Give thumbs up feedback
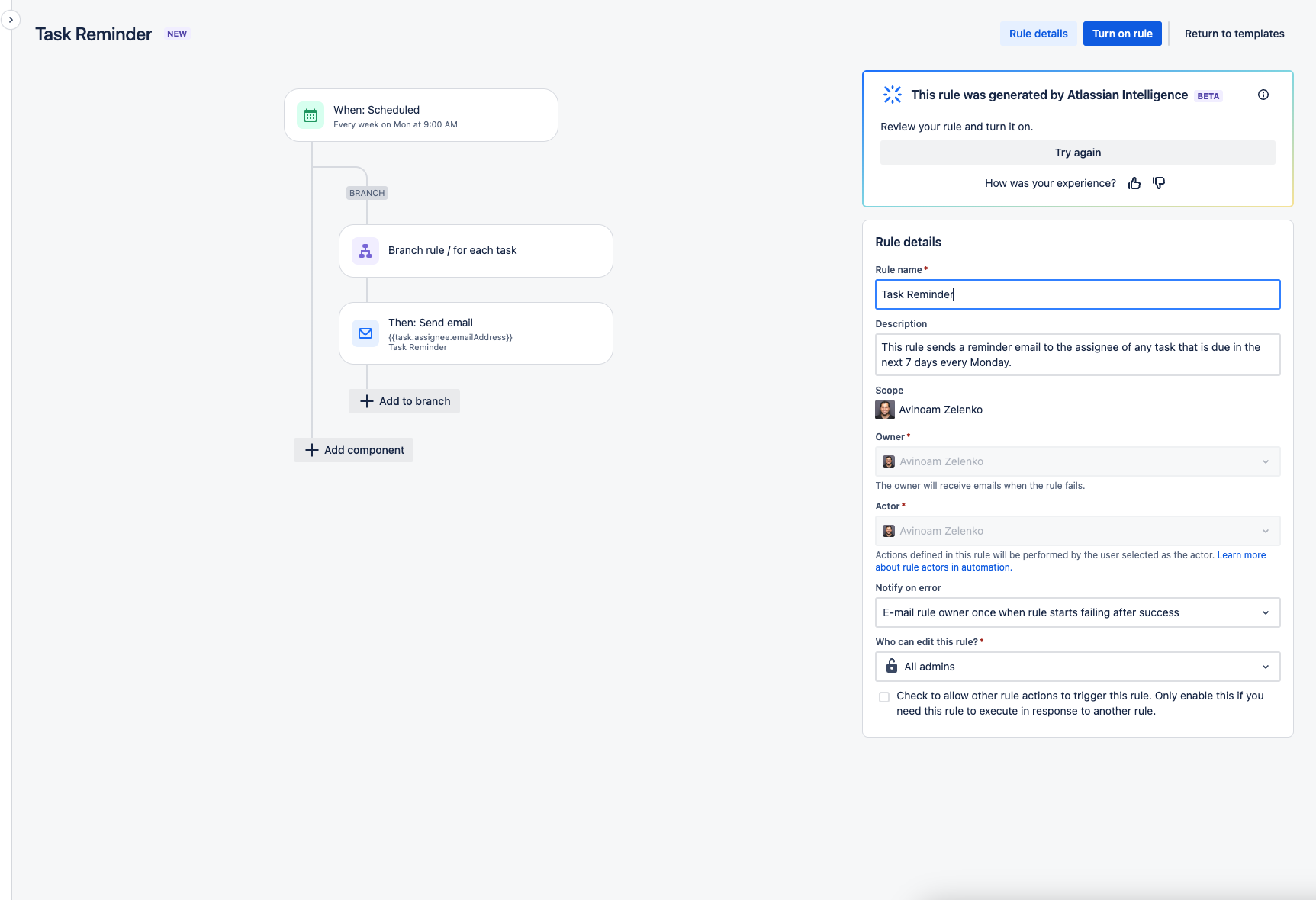Screen dimensions: 1316x900 [1134, 183]
